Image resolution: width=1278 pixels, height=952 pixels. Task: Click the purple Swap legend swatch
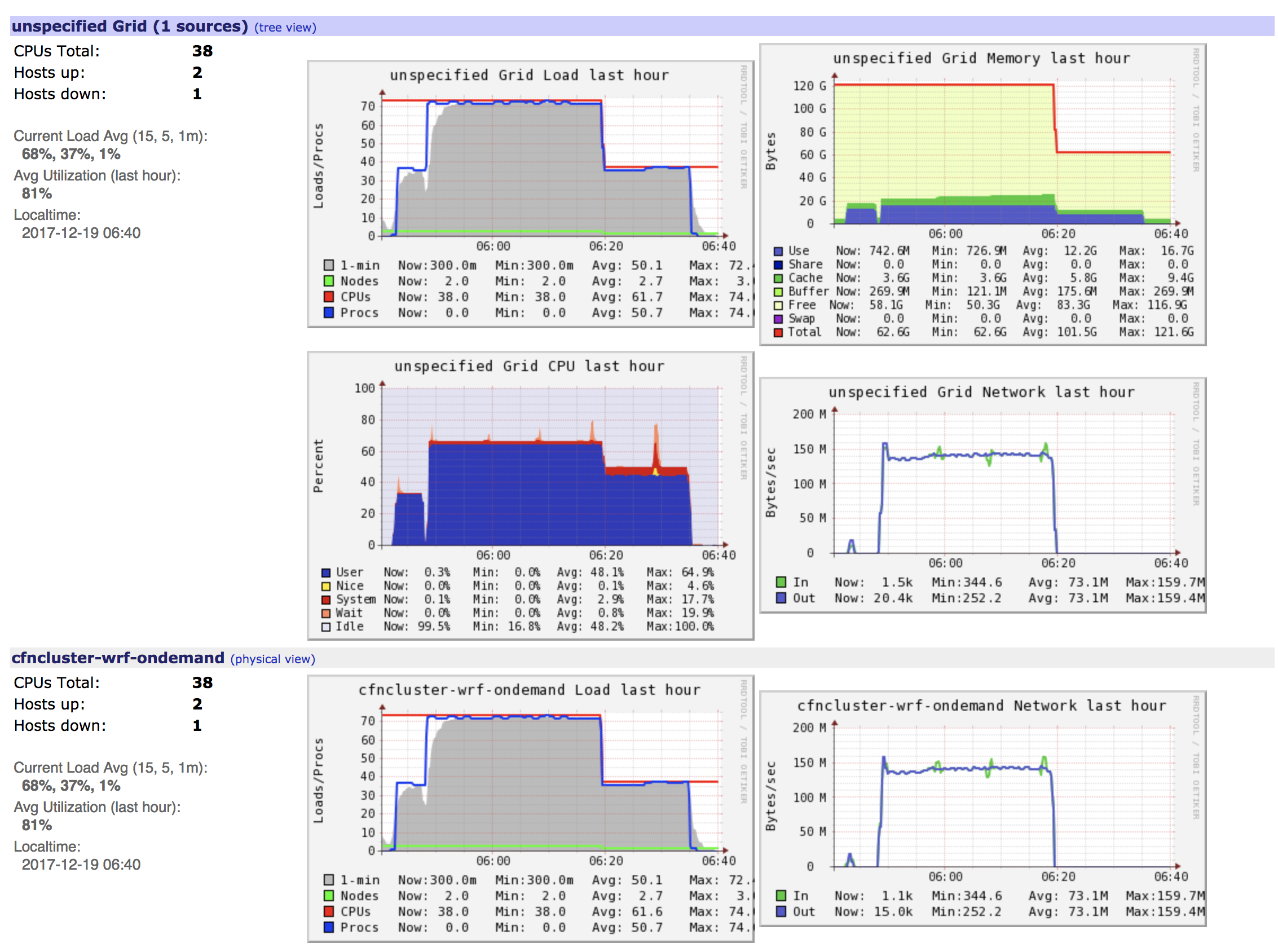click(779, 318)
